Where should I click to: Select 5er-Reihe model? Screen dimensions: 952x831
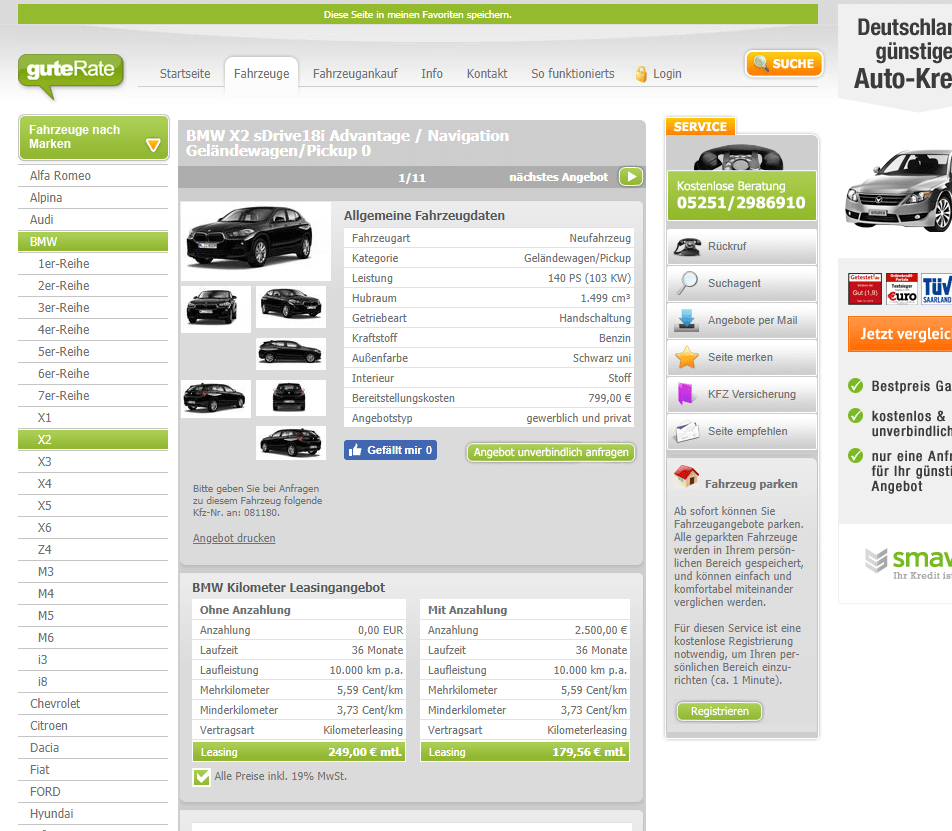click(x=93, y=351)
